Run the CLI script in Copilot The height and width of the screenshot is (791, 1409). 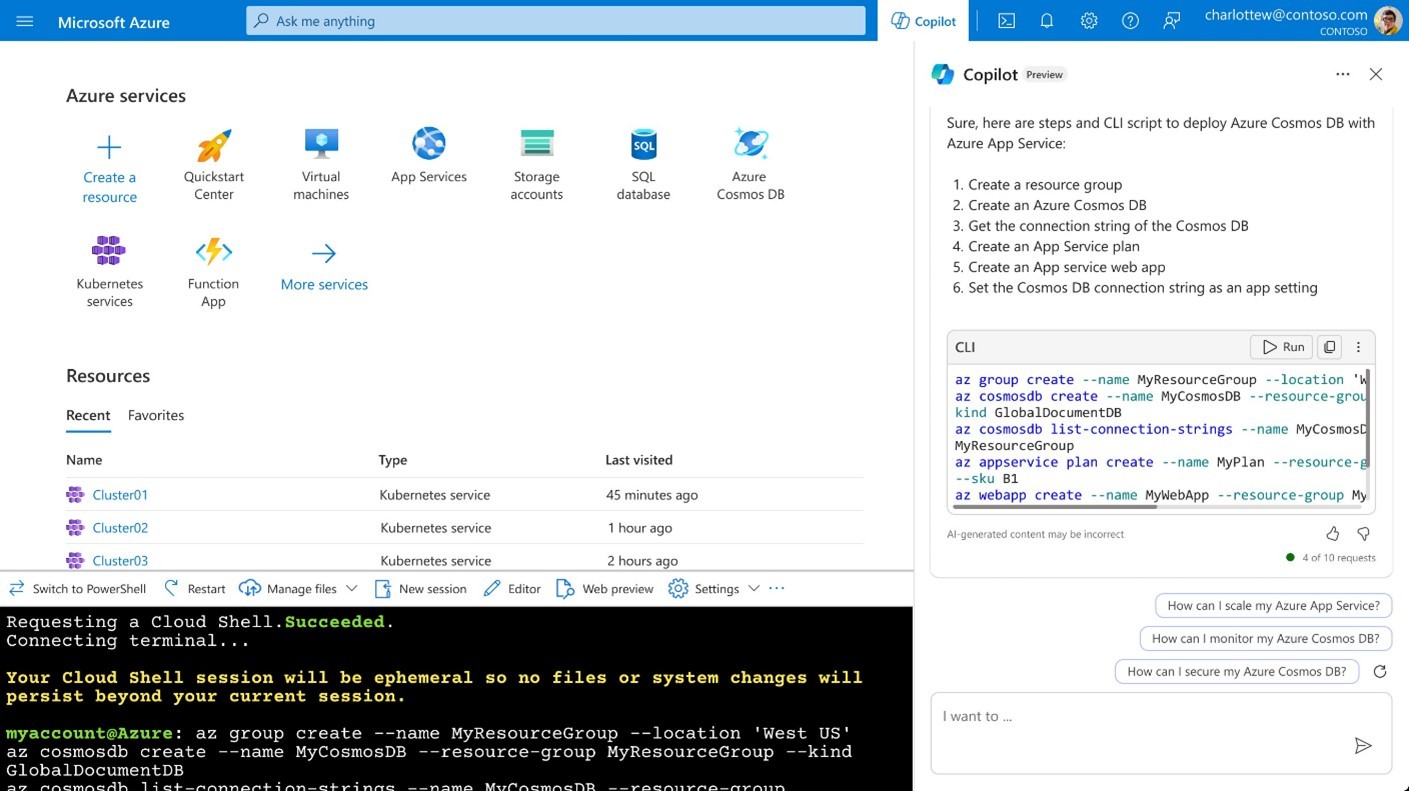1281,347
